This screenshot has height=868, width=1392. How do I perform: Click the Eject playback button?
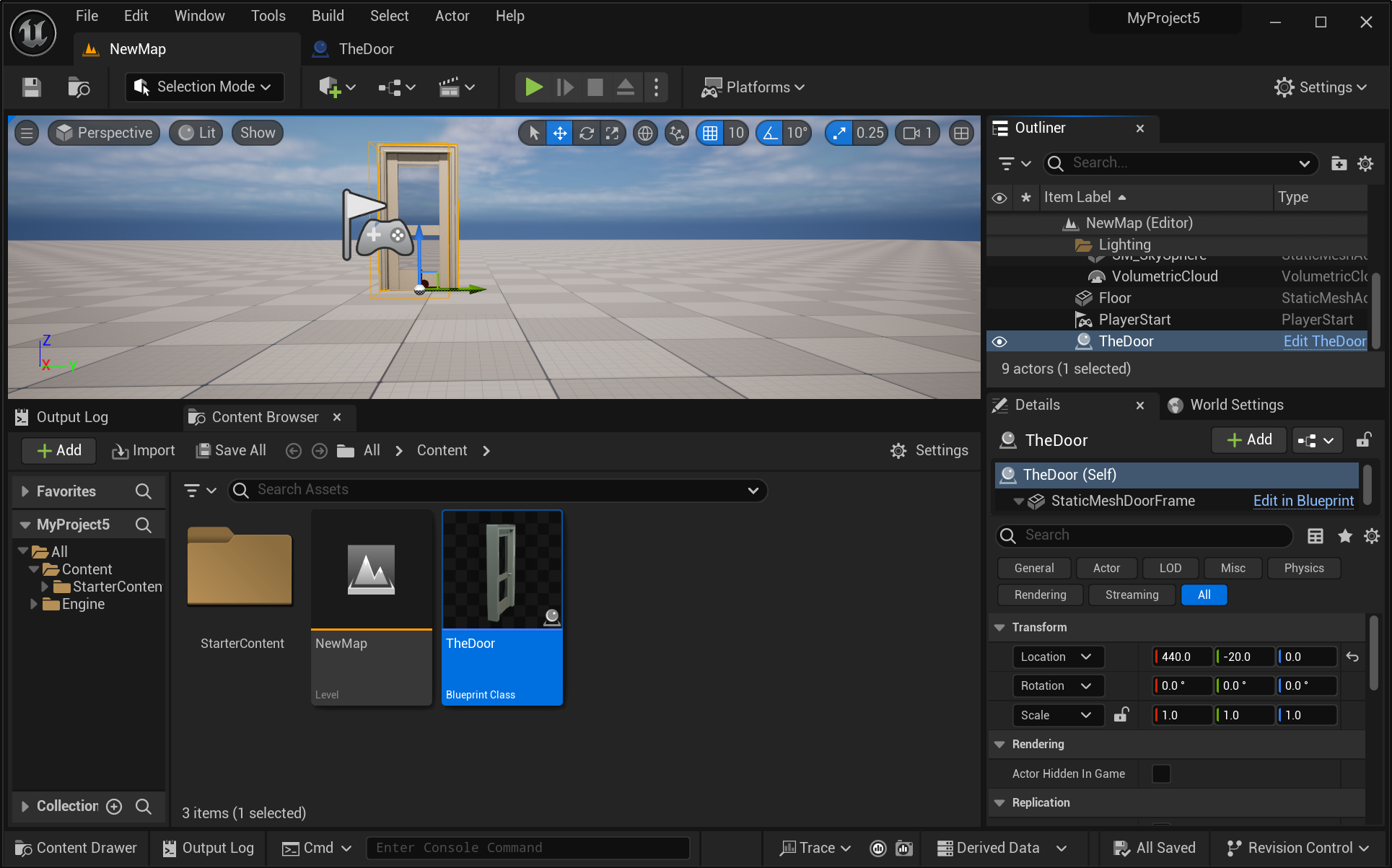tap(625, 87)
